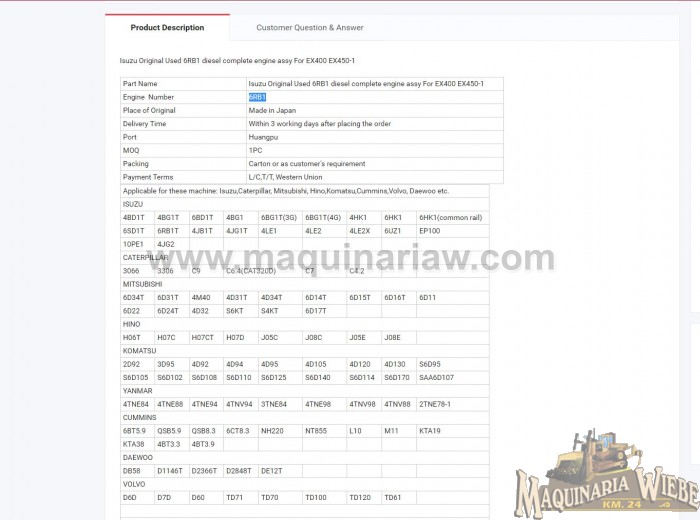The height and width of the screenshot is (520, 700).
Task: Select the 6HK1(common rail) engine cell
Action: (x=450, y=217)
